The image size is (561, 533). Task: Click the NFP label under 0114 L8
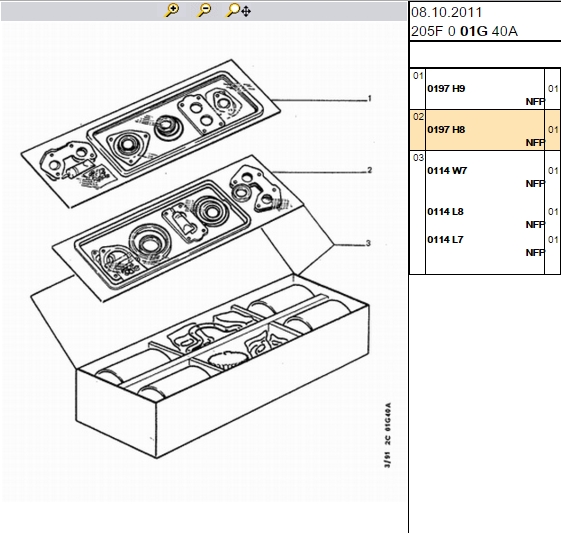point(535,225)
